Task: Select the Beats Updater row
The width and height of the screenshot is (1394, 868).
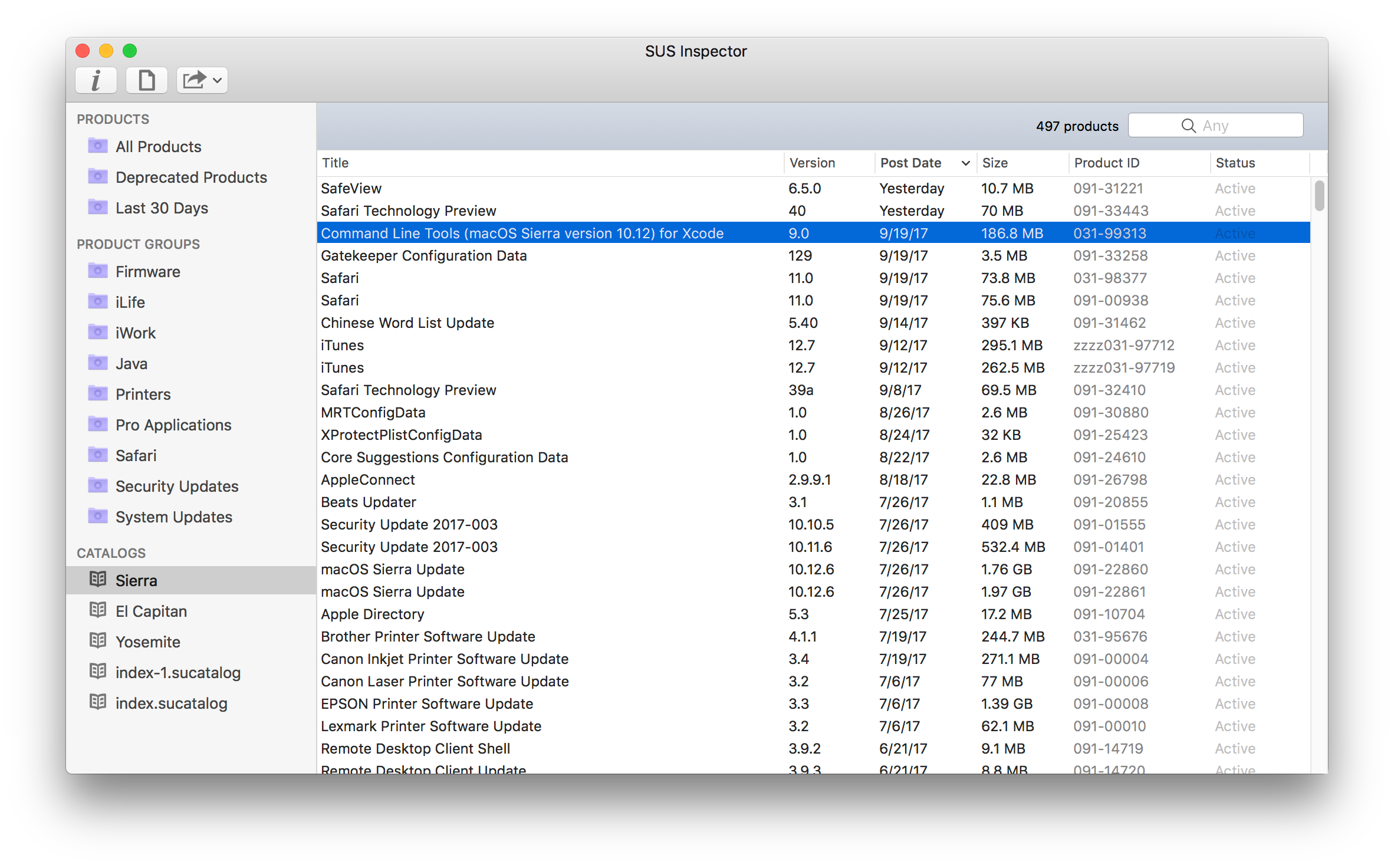Action: tap(813, 502)
